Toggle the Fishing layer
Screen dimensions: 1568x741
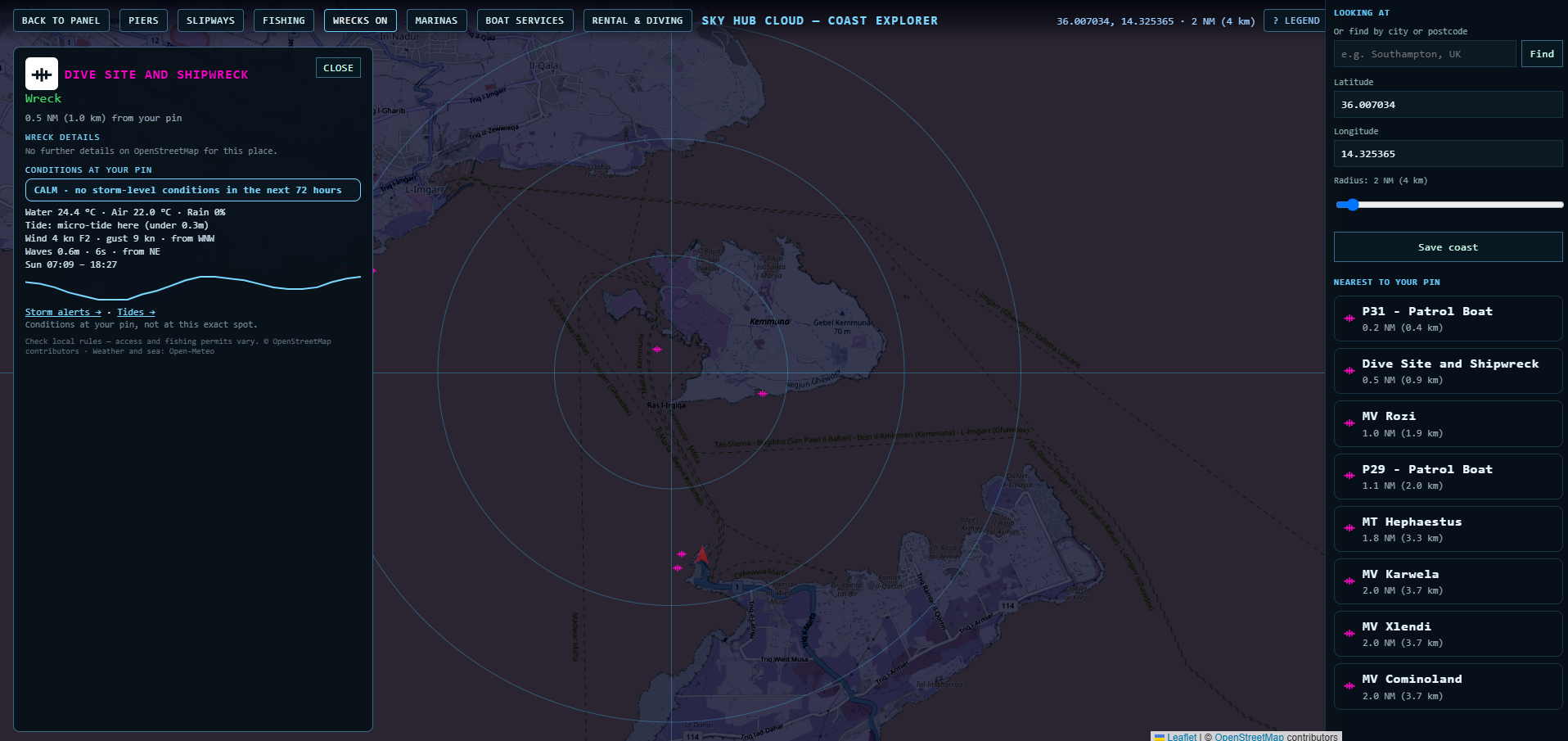tap(284, 20)
